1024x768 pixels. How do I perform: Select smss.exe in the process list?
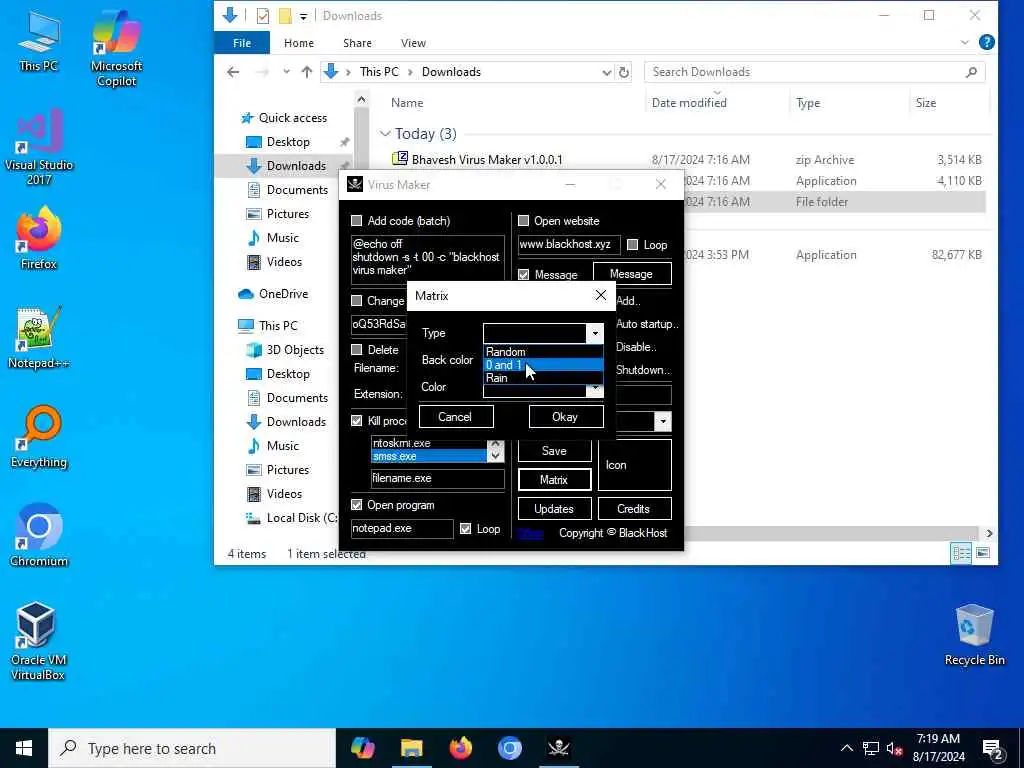[429, 456]
